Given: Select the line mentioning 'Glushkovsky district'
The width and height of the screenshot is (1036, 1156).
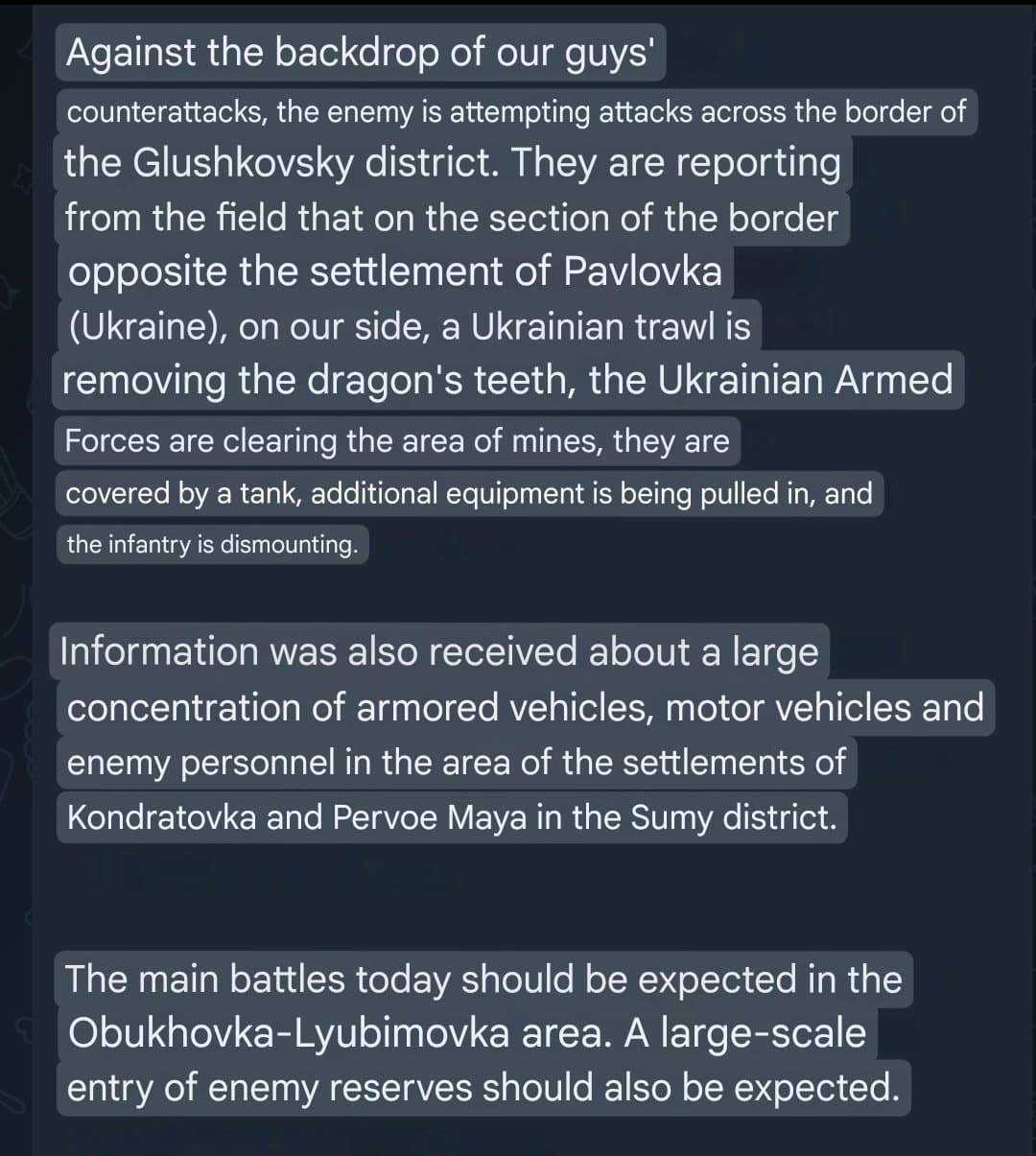Looking at the screenshot, I should (x=453, y=163).
